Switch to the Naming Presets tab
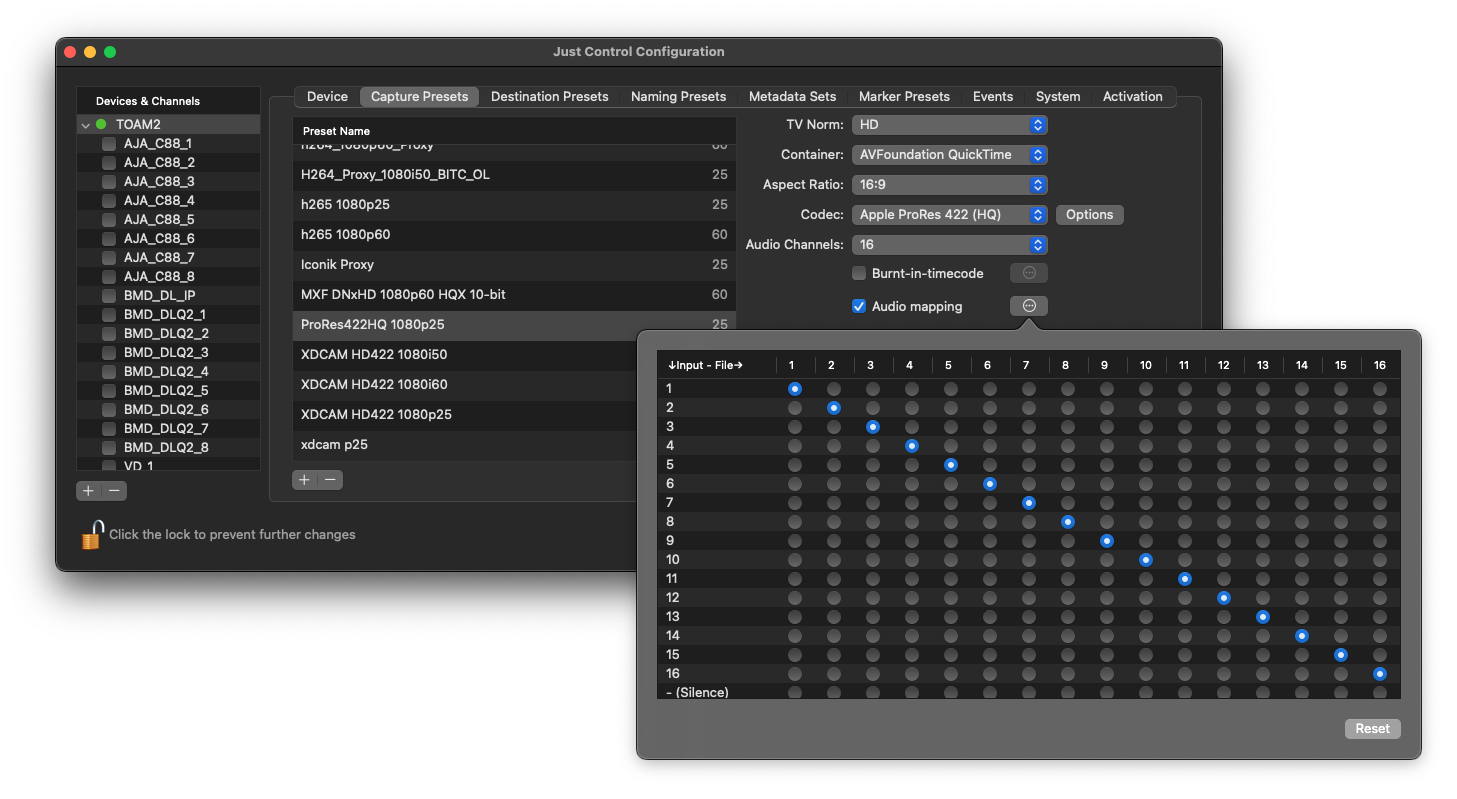 [x=679, y=97]
